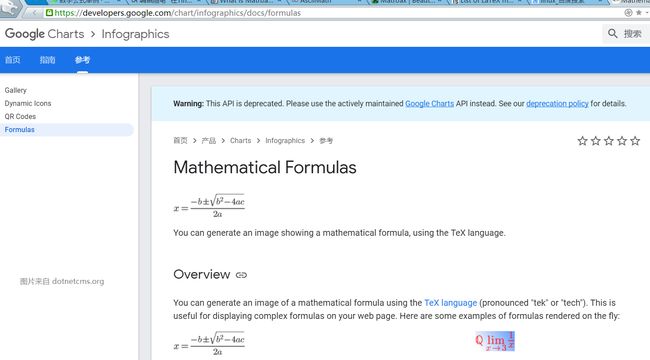Click the URL in the address bar

click(178, 13)
